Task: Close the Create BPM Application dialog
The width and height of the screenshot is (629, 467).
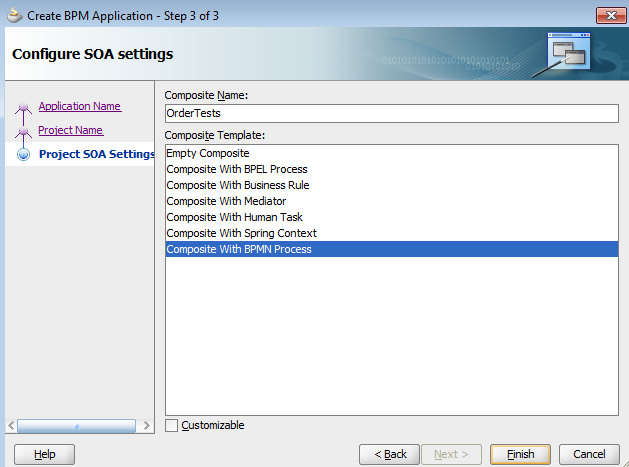Action: (605, 14)
